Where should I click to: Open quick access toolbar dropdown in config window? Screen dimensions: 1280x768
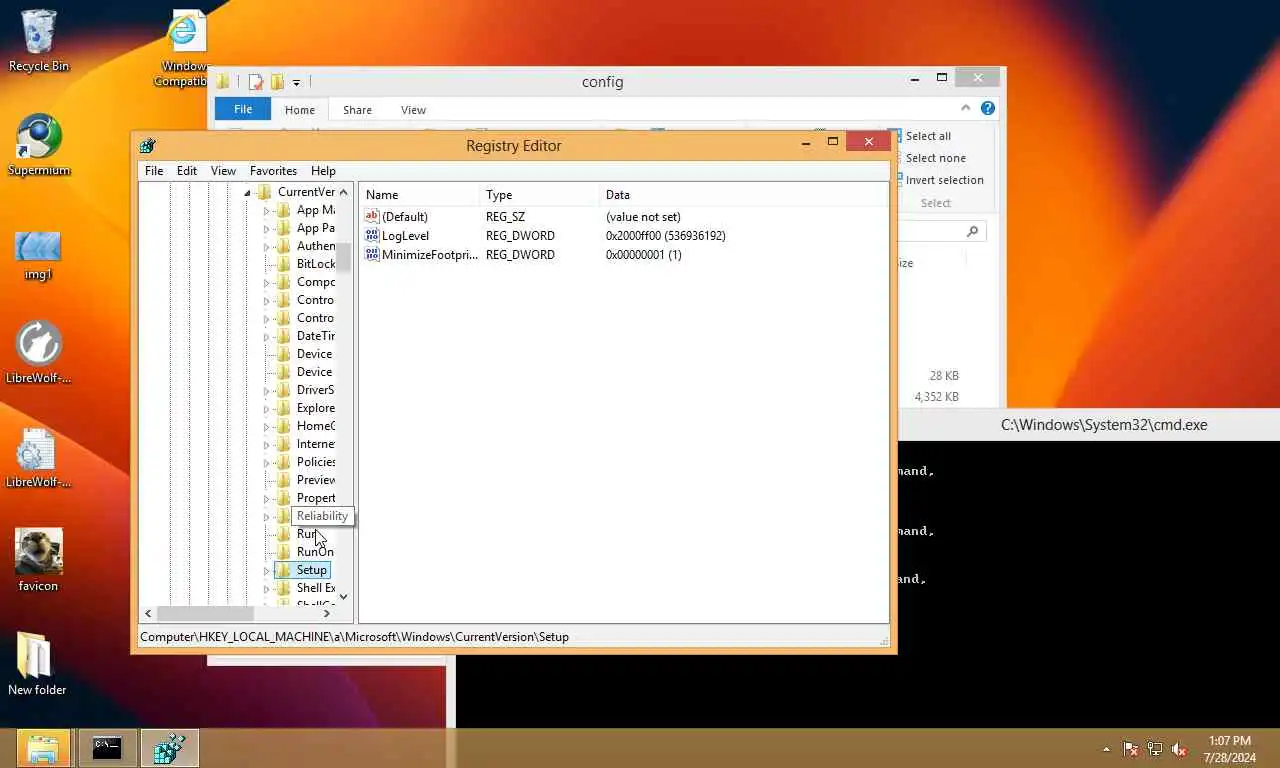tap(296, 82)
